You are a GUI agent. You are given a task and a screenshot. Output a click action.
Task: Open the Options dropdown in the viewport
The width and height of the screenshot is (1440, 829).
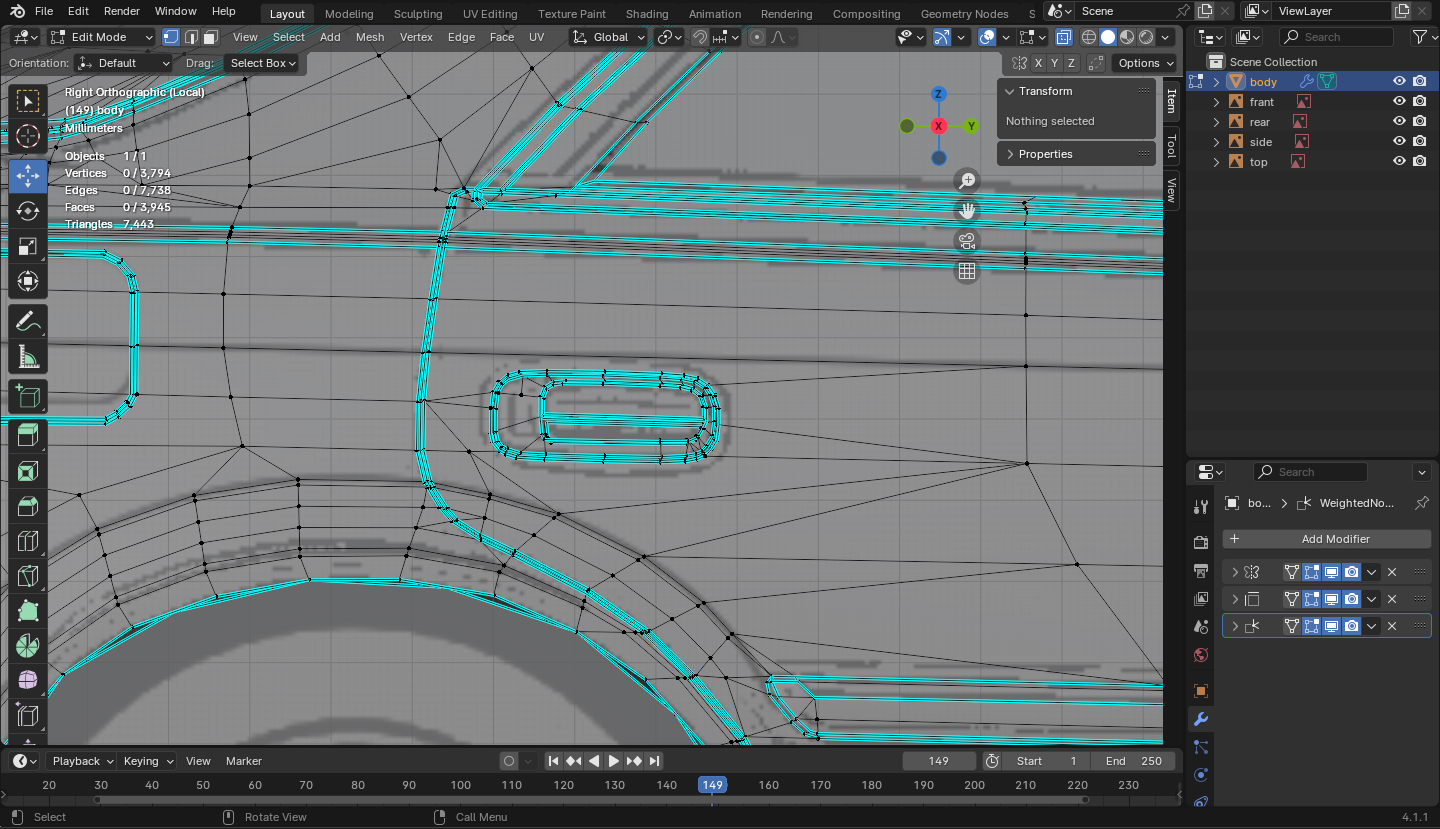coord(1146,63)
